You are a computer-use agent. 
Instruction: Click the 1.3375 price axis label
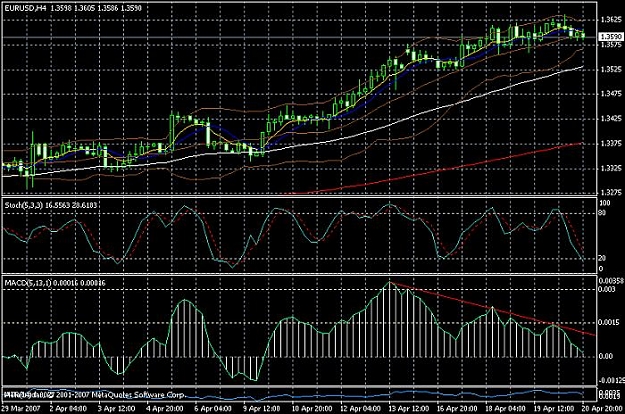611,143
